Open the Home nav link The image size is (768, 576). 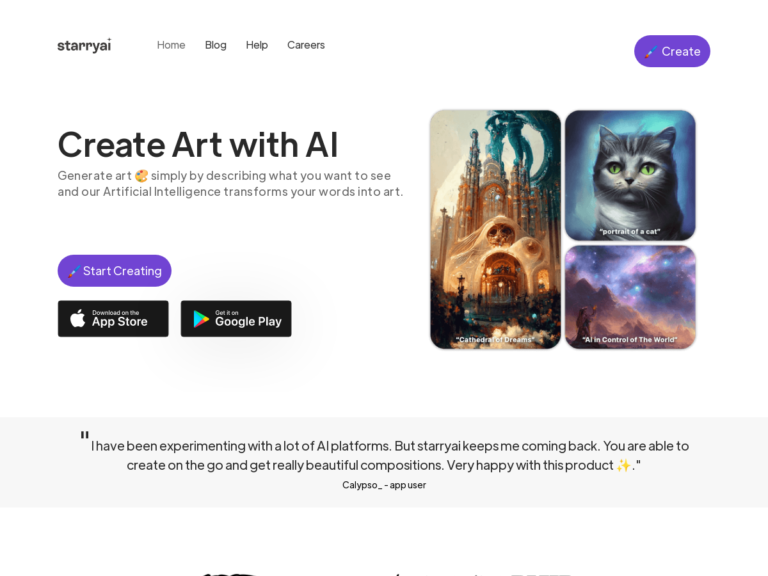(171, 45)
